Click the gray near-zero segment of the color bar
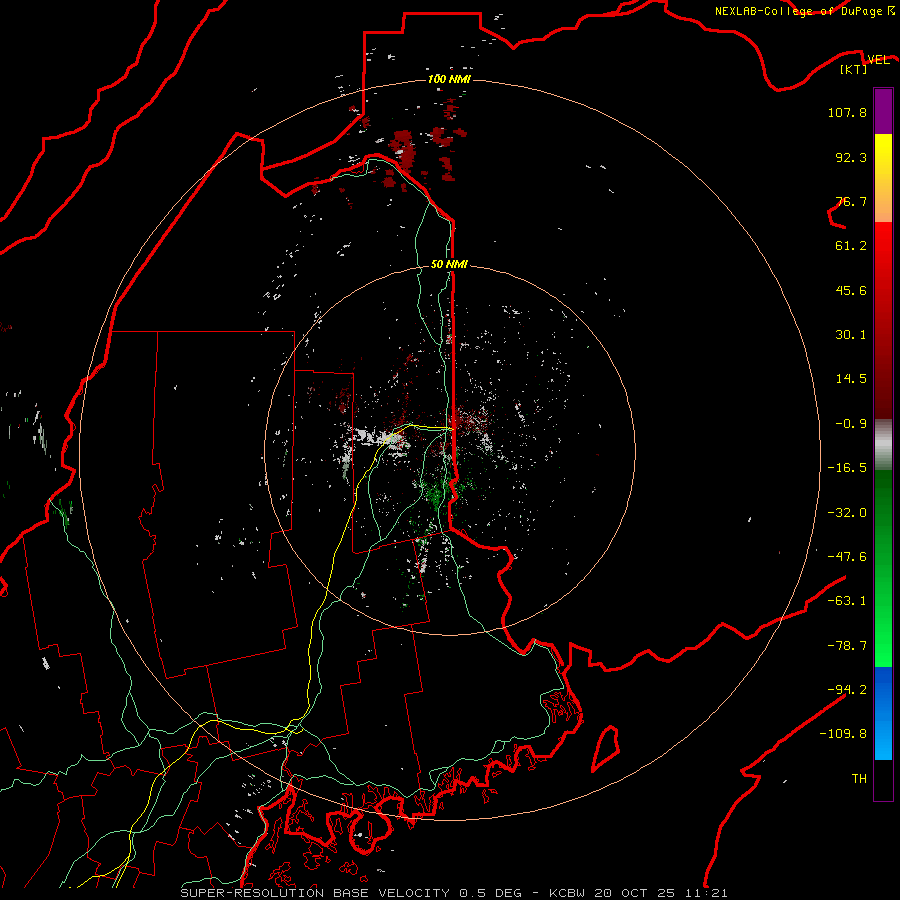Screen dimensions: 900x900 pos(883,445)
